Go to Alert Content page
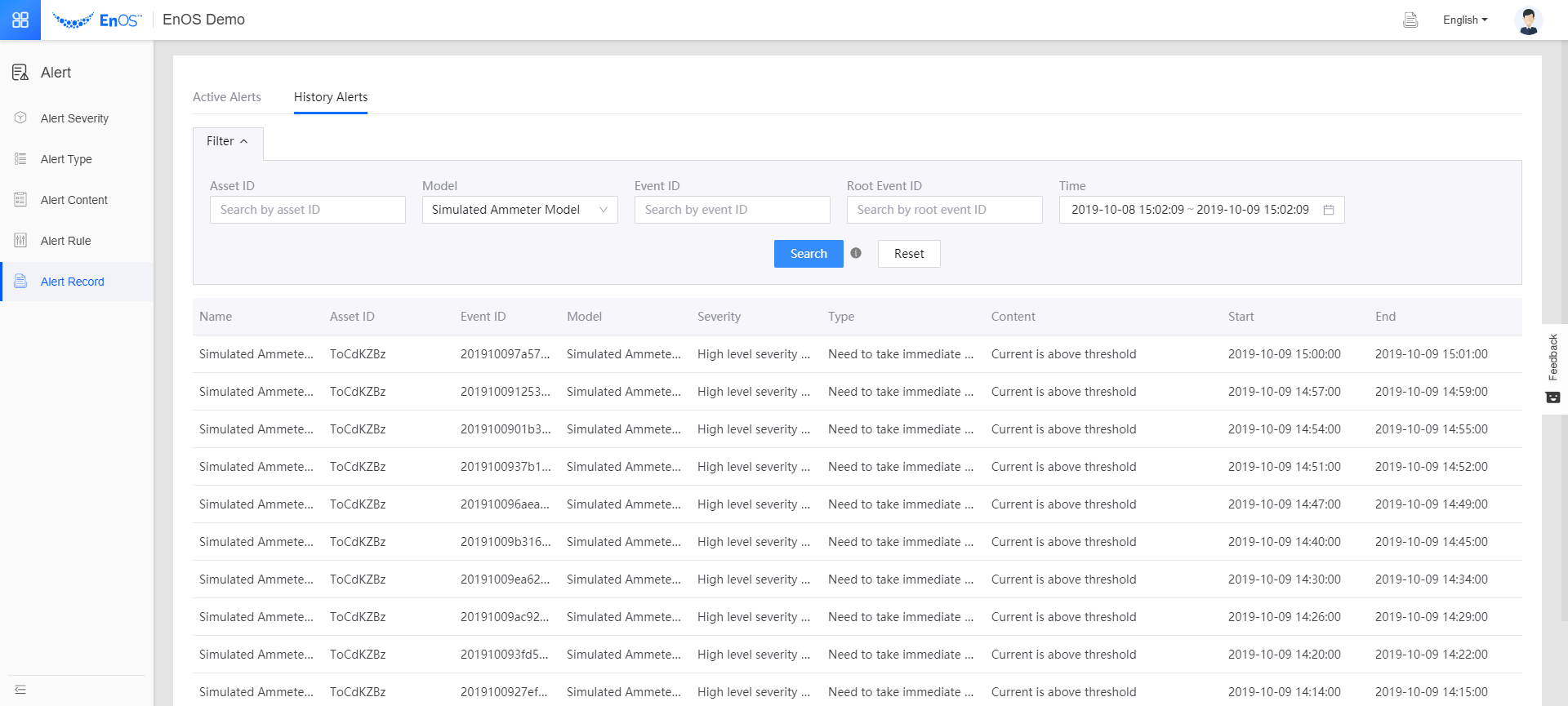Image resolution: width=1568 pixels, height=706 pixels. (x=73, y=200)
